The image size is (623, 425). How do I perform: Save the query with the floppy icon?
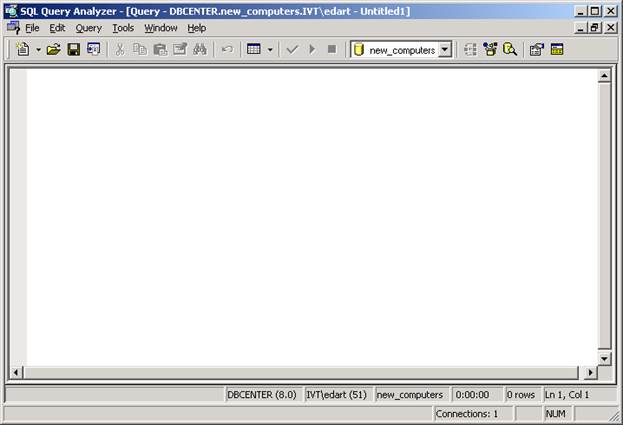coord(74,49)
